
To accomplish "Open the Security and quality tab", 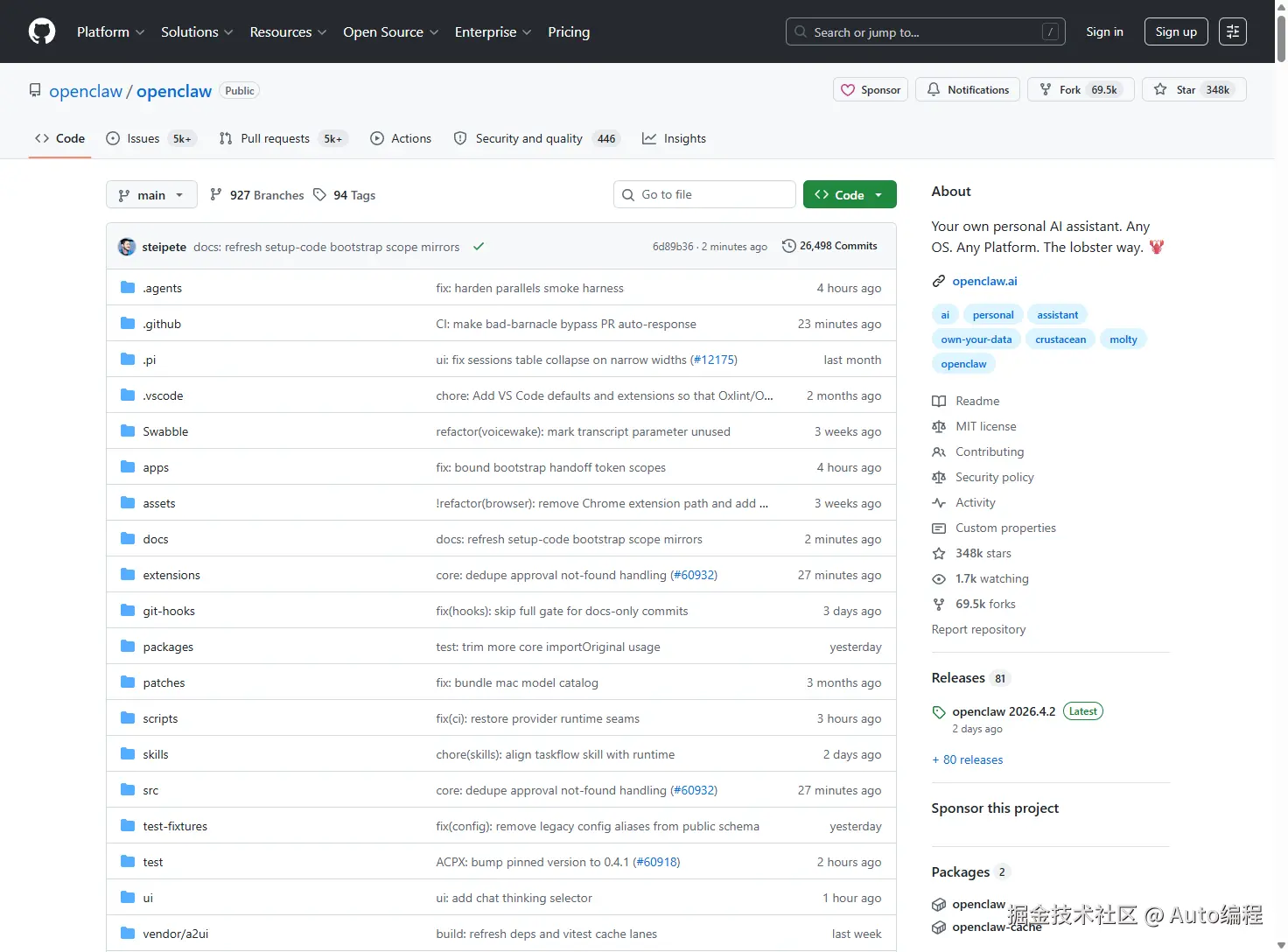I will [x=536, y=138].
